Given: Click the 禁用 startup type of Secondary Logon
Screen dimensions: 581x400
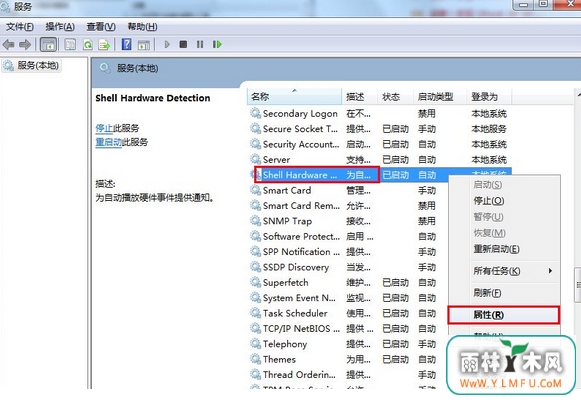Looking at the screenshot, I should click(427, 113).
